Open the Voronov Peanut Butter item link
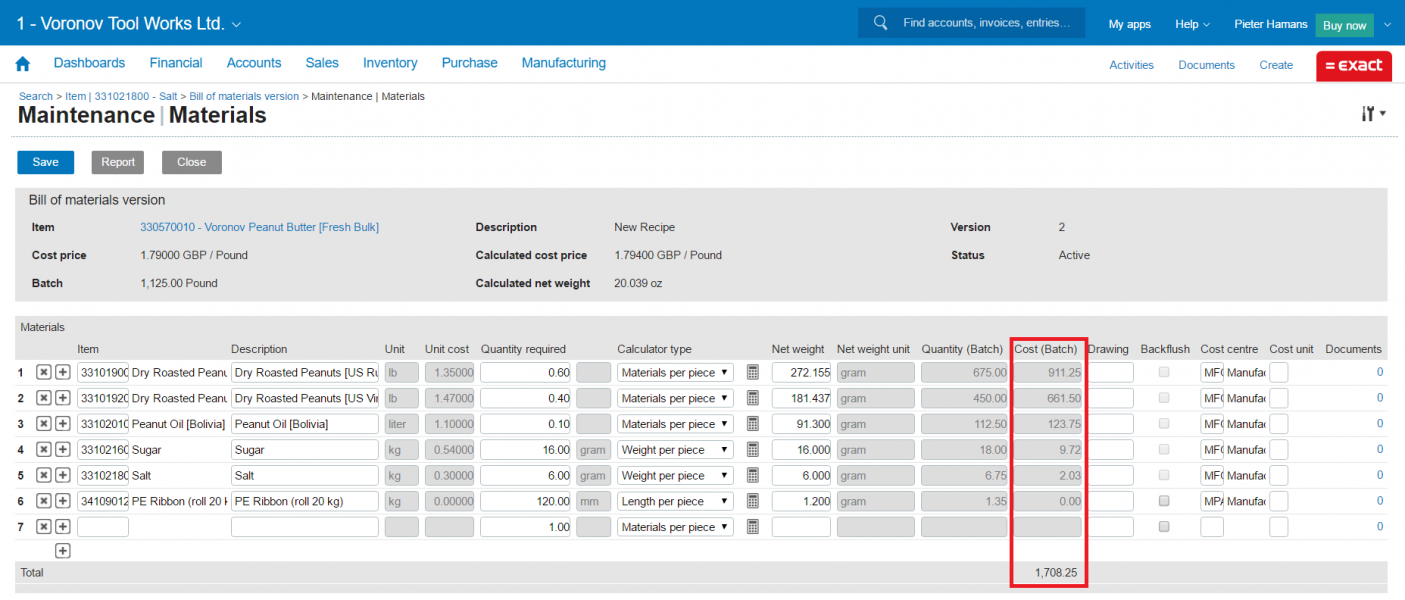This screenshot has width=1405, height=600. pos(259,227)
